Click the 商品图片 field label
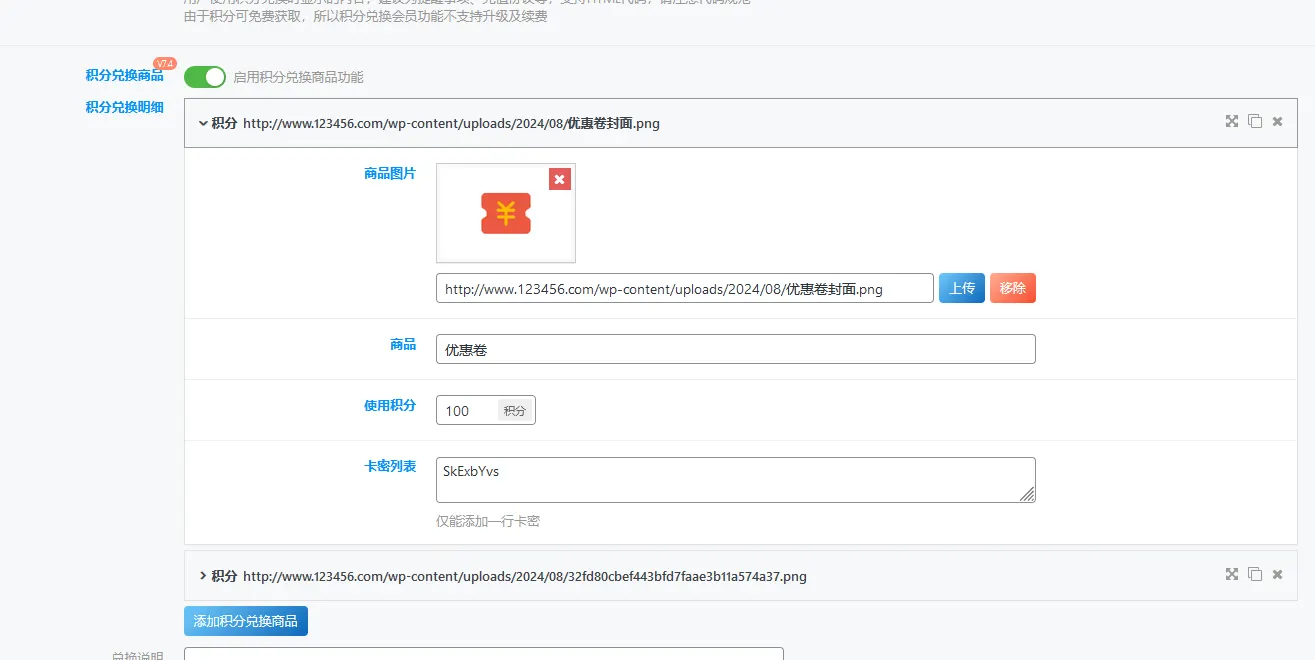1315x660 pixels. pyautogui.click(x=390, y=173)
